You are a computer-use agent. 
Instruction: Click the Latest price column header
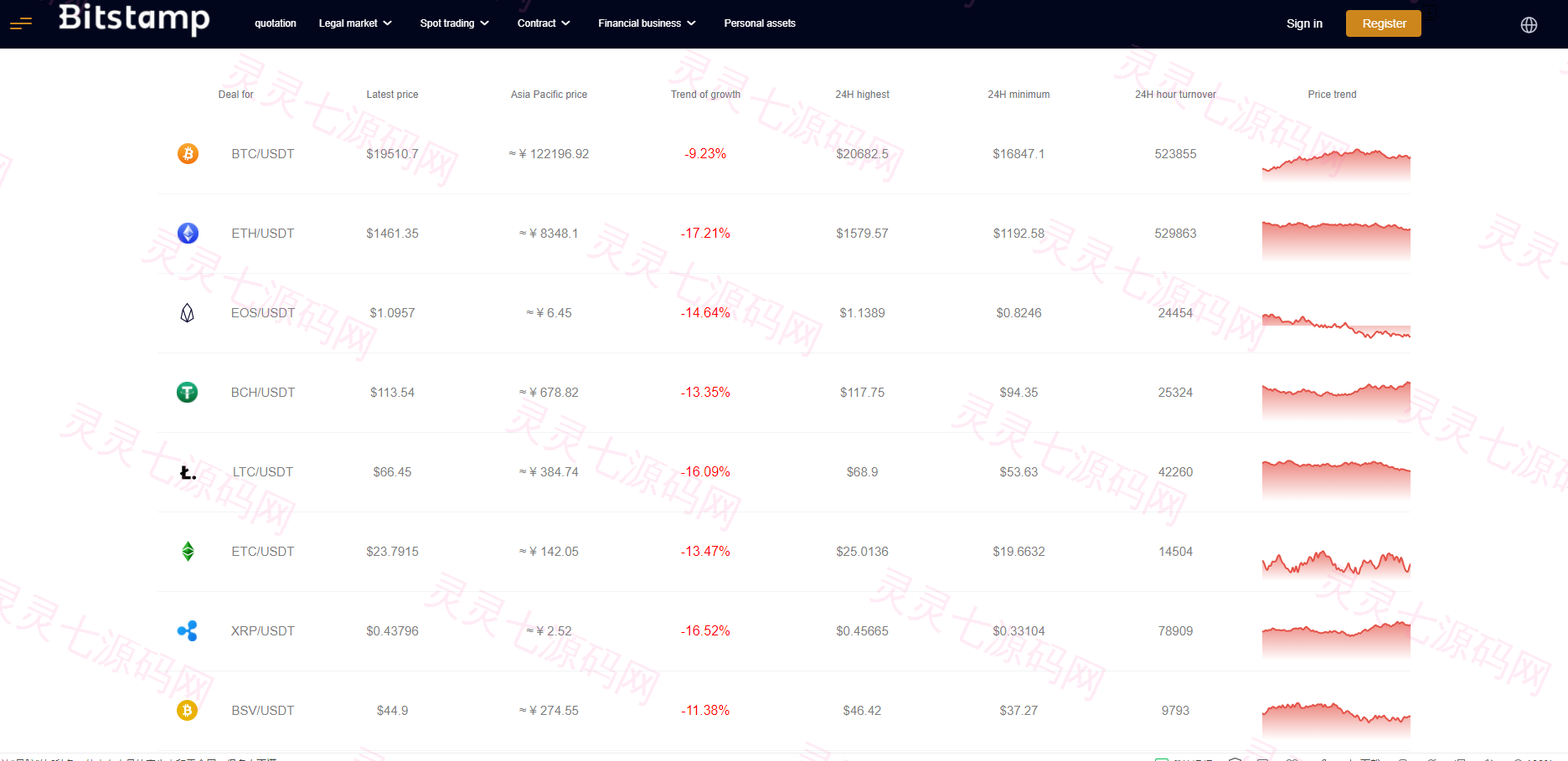coord(392,95)
